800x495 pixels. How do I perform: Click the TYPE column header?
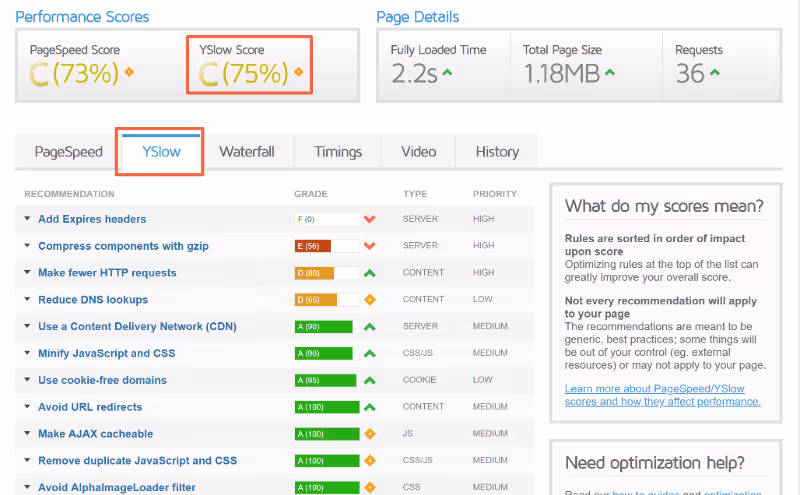(x=415, y=194)
